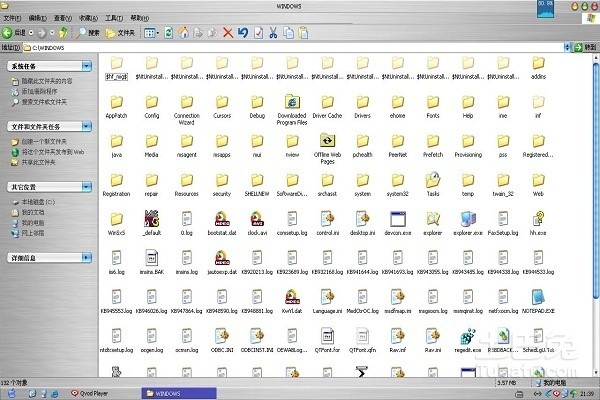Collapse the 文件和文件夹任务 panel
The image size is (600, 400).
pyautogui.click(x=87, y=126)
